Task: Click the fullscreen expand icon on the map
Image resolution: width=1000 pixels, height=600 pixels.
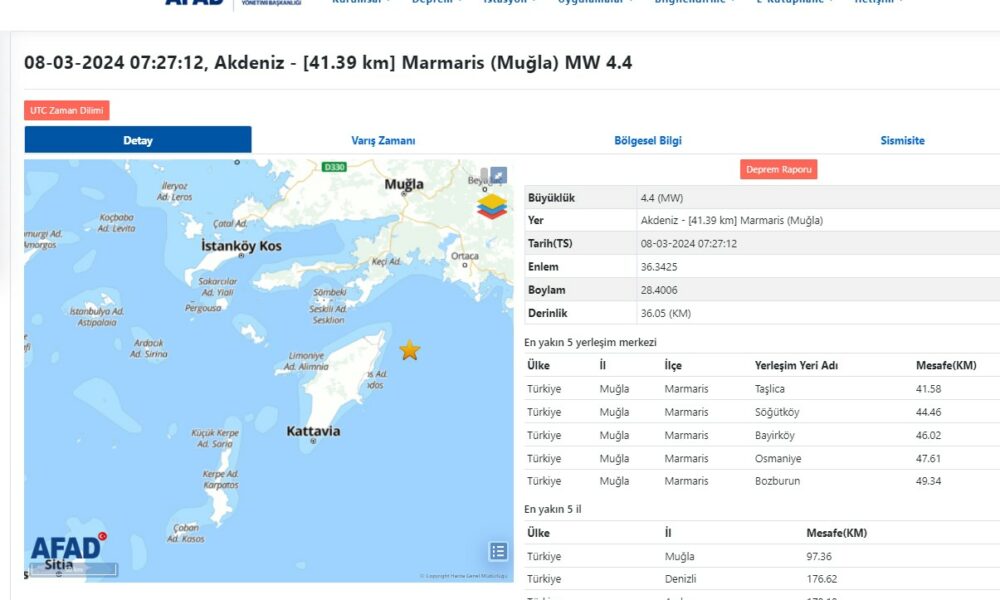Action: pyautogui.click(x=498, y=175)
